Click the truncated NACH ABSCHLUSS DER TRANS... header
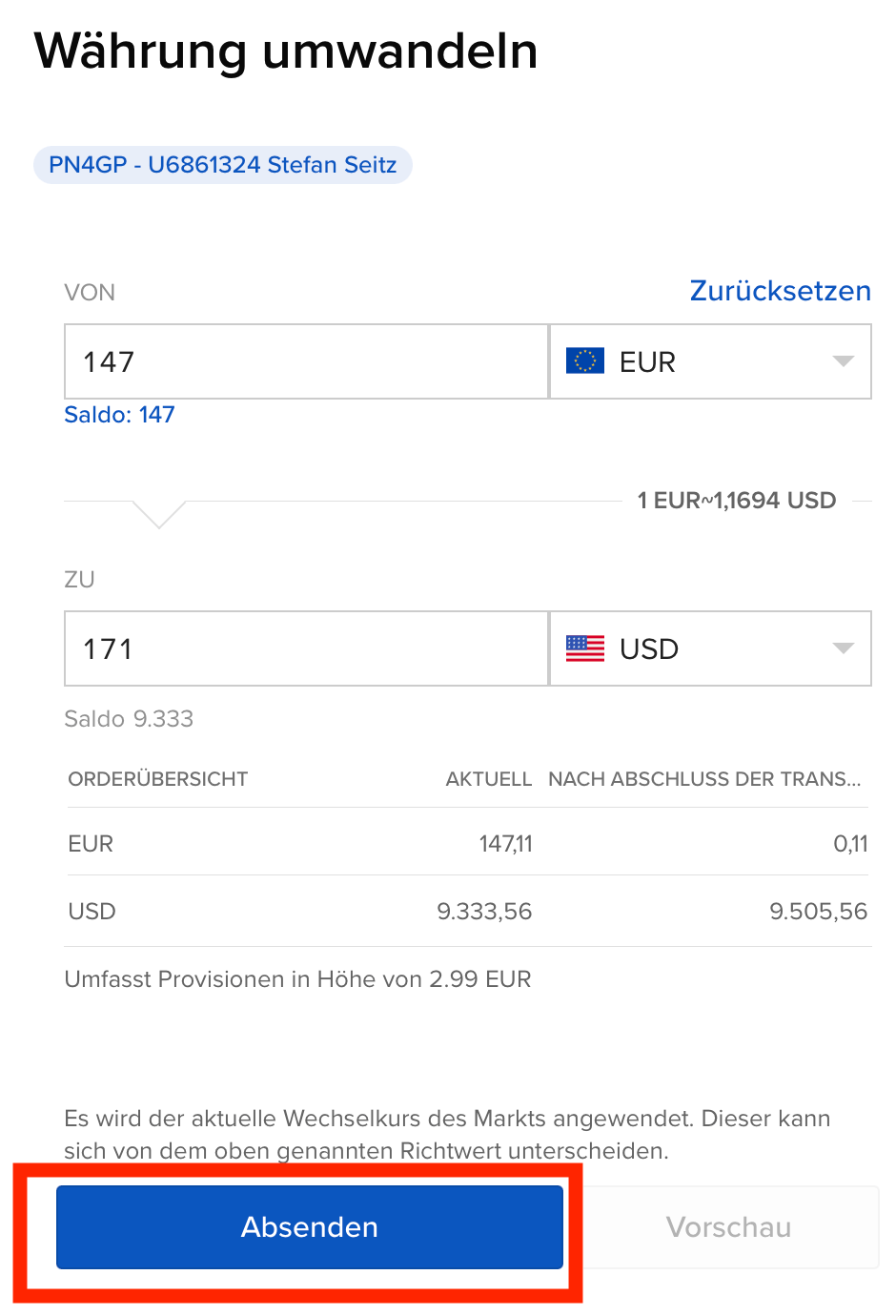Viewport: 896px width, 1316px height. [704, 779]
